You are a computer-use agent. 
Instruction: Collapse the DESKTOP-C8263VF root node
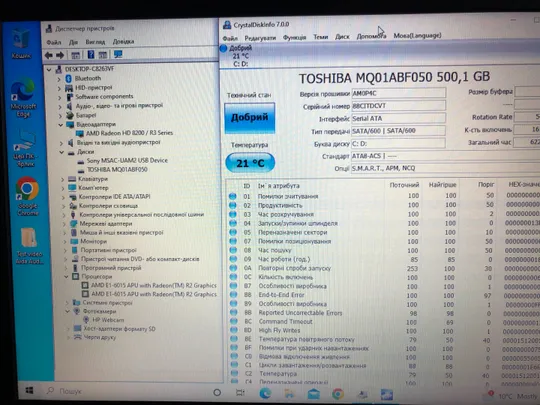[x=49, y=70]
